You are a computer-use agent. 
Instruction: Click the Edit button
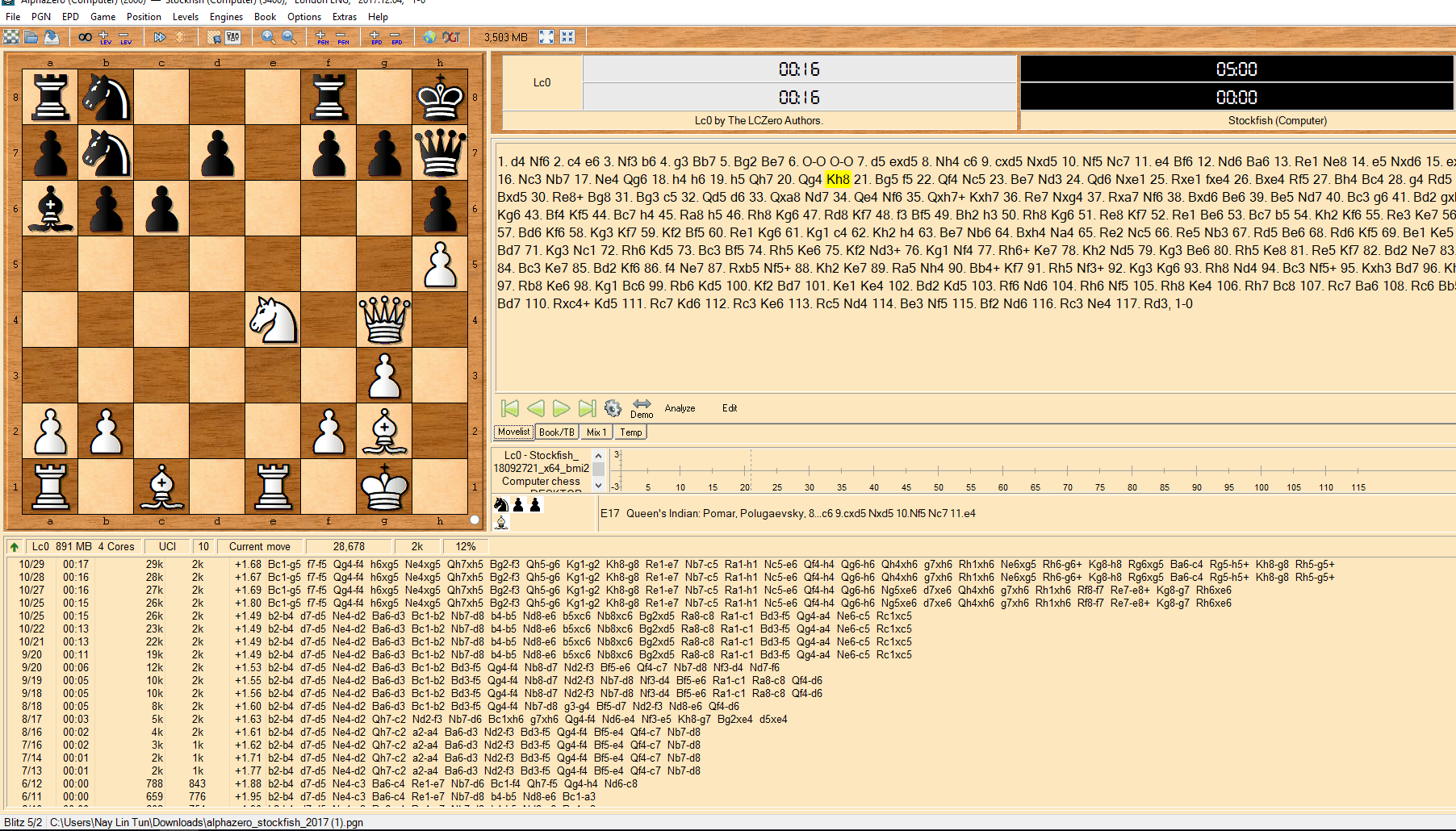pyautogui.click(x=730, y=408)
